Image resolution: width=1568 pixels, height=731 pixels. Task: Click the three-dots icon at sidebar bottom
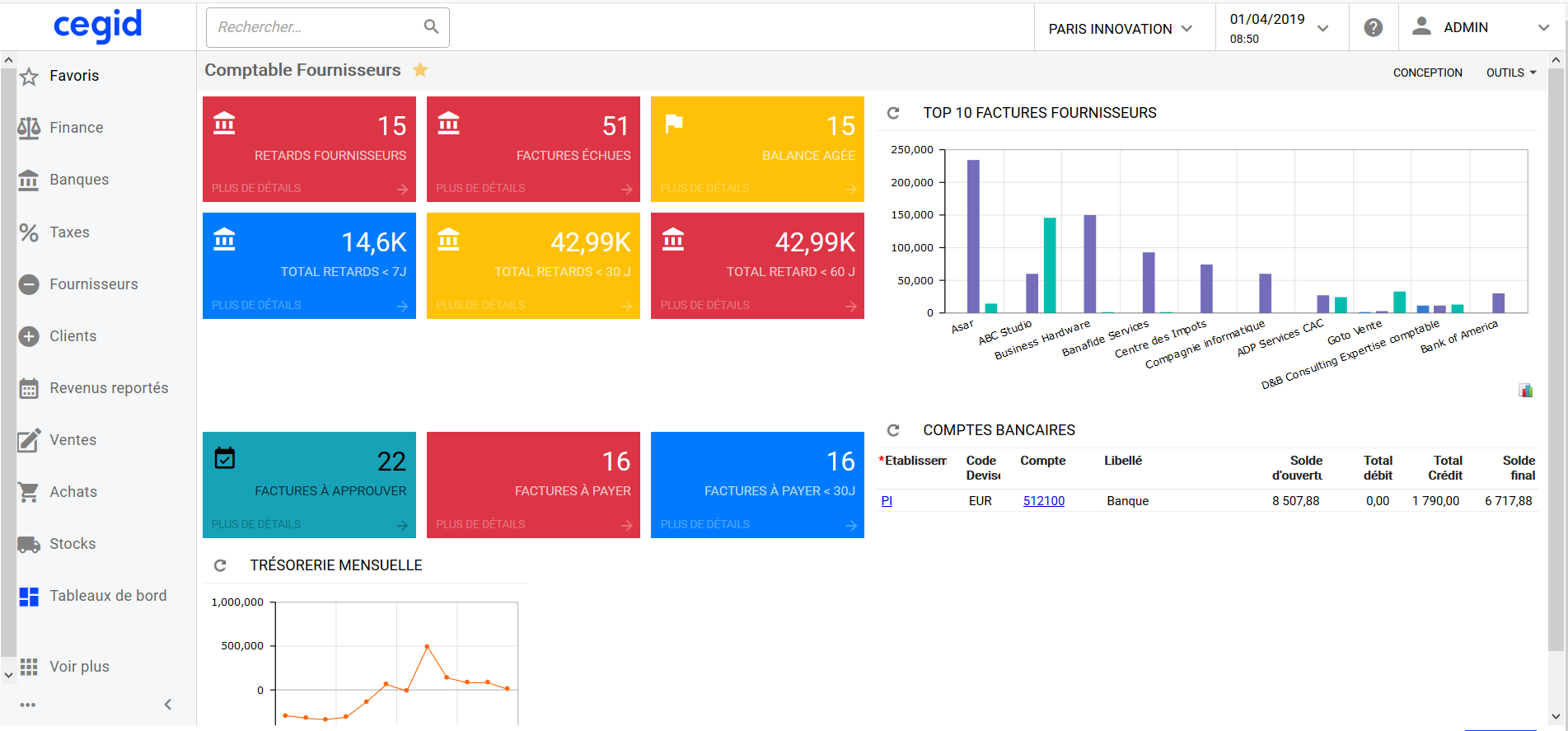click(28, 705)
